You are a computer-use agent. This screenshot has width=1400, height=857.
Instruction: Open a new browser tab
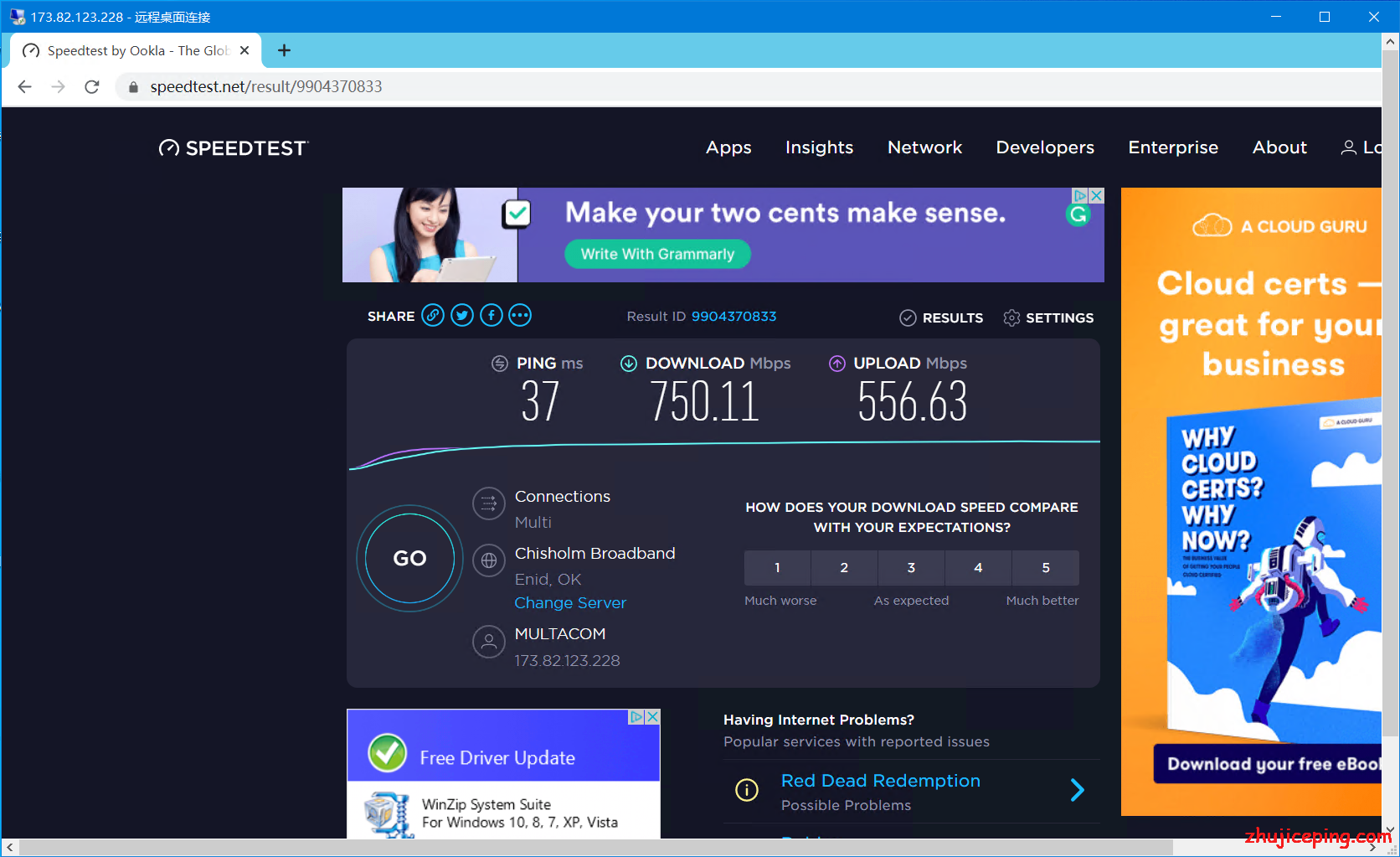pos(285,50)
